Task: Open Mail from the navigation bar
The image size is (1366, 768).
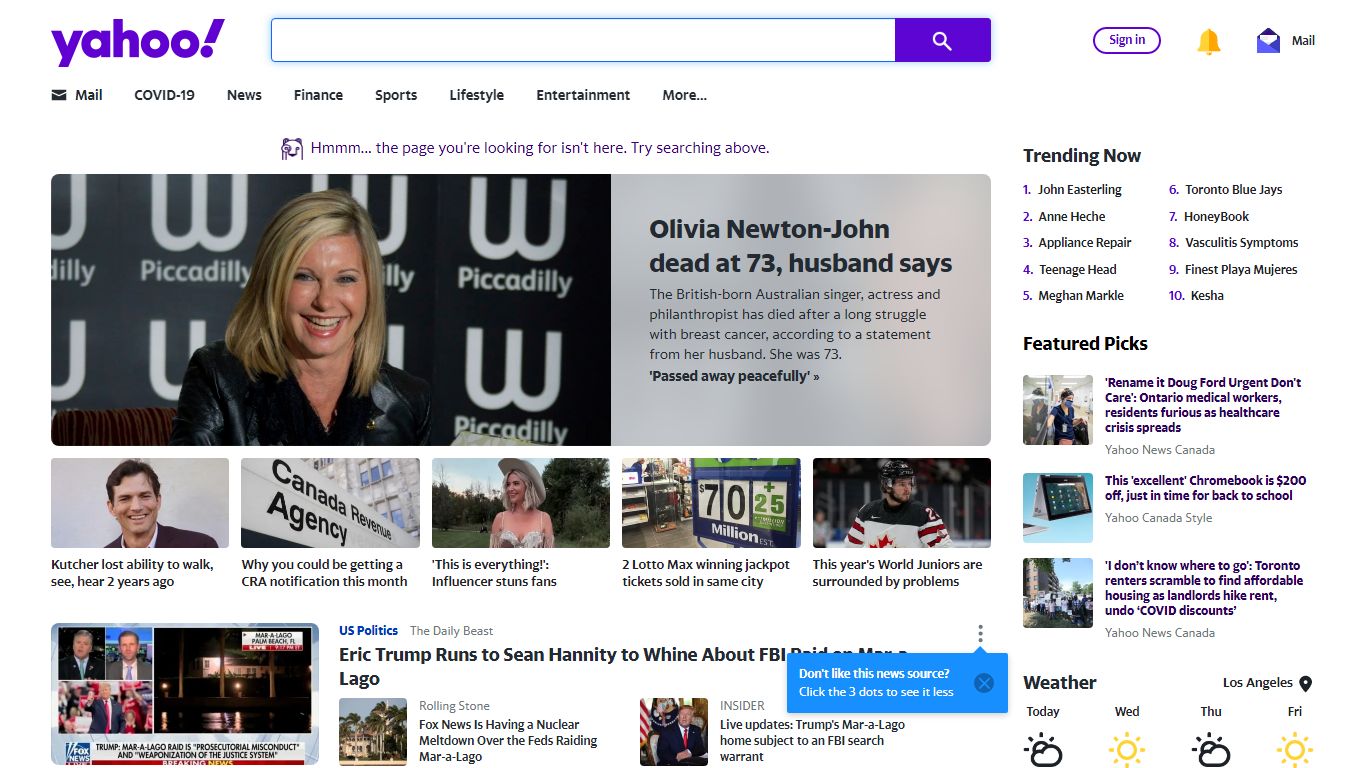Action: (77, 95)
